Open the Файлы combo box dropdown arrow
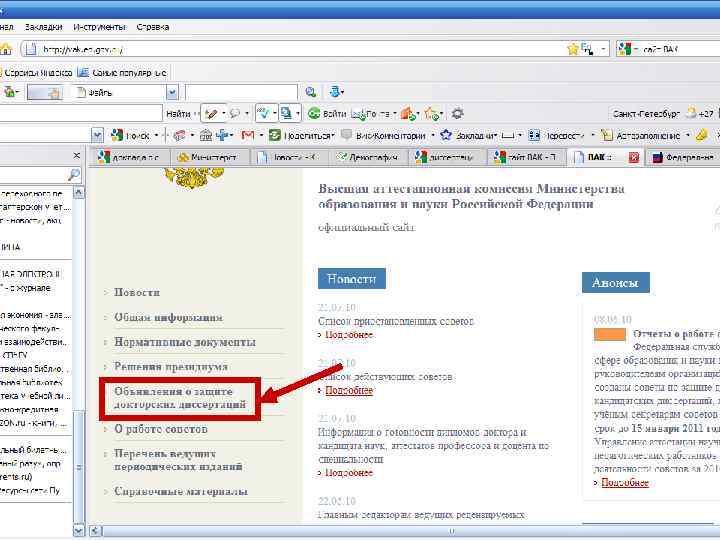The width and height of the screenshot is (720, 540). tap(172, 92)
